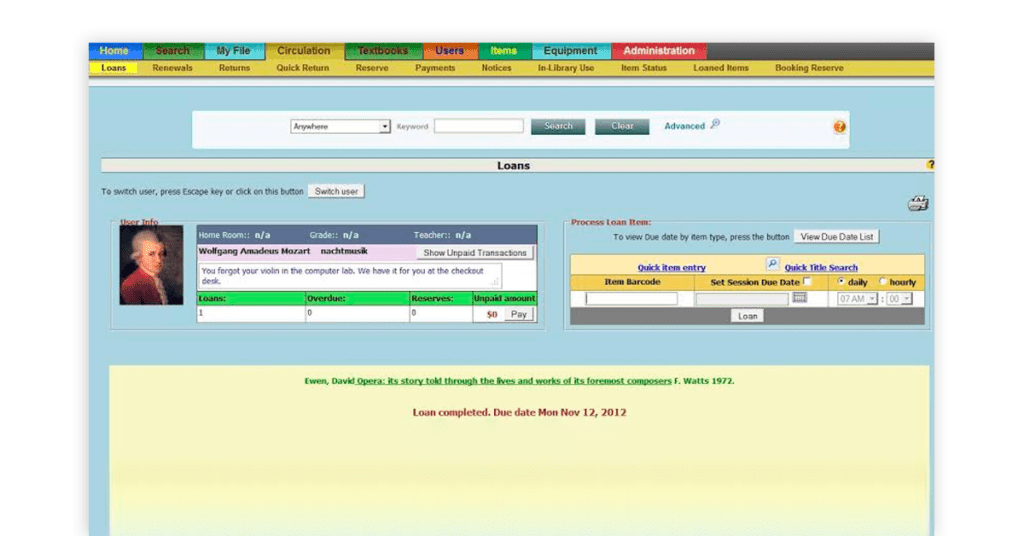Toggle the Set Session Due Date checkbox
Screen dimensions: 1024x536
(x=807, y=281)
